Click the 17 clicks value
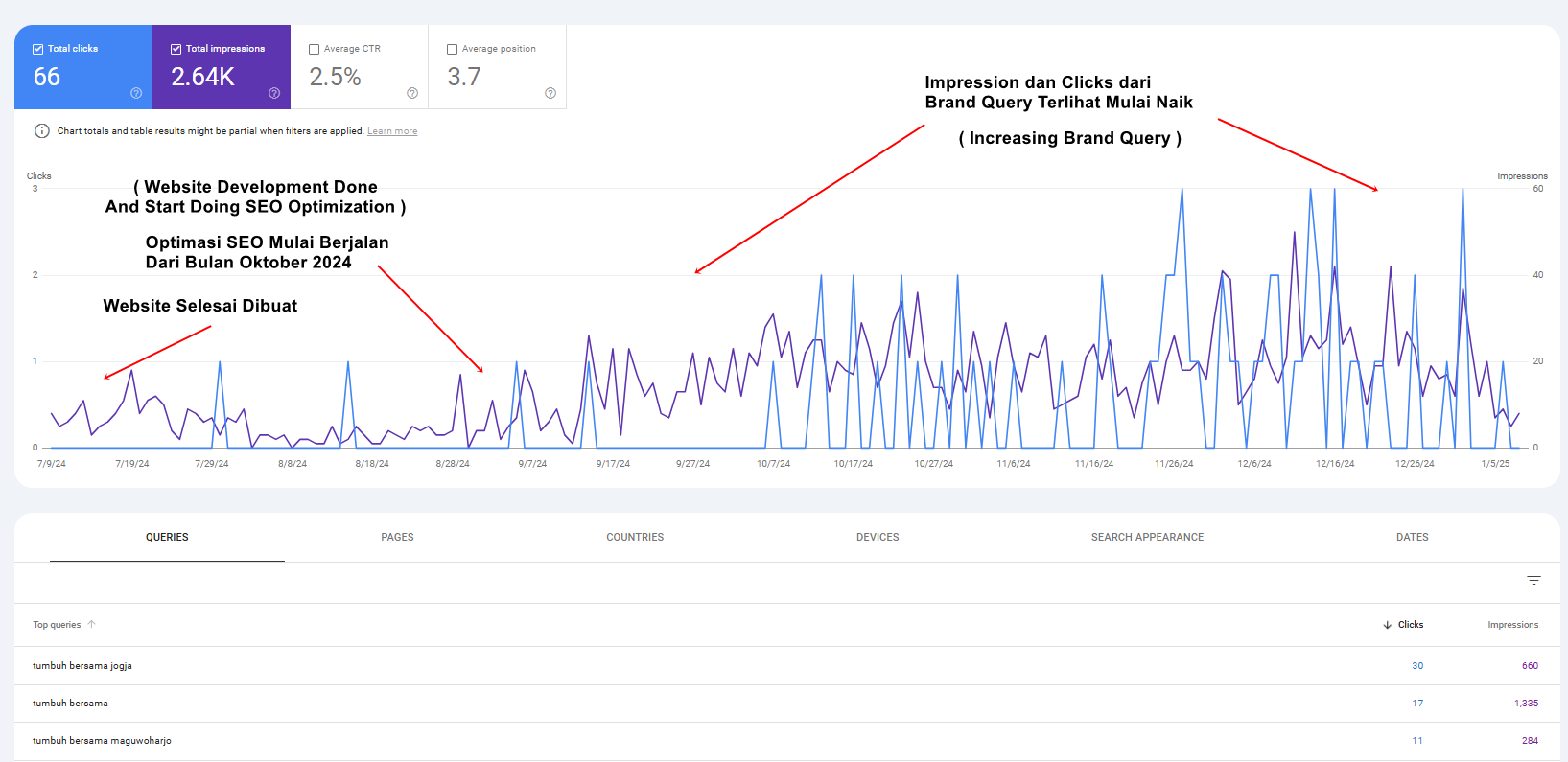1568x762 pixels. (x=1417, y=704)
